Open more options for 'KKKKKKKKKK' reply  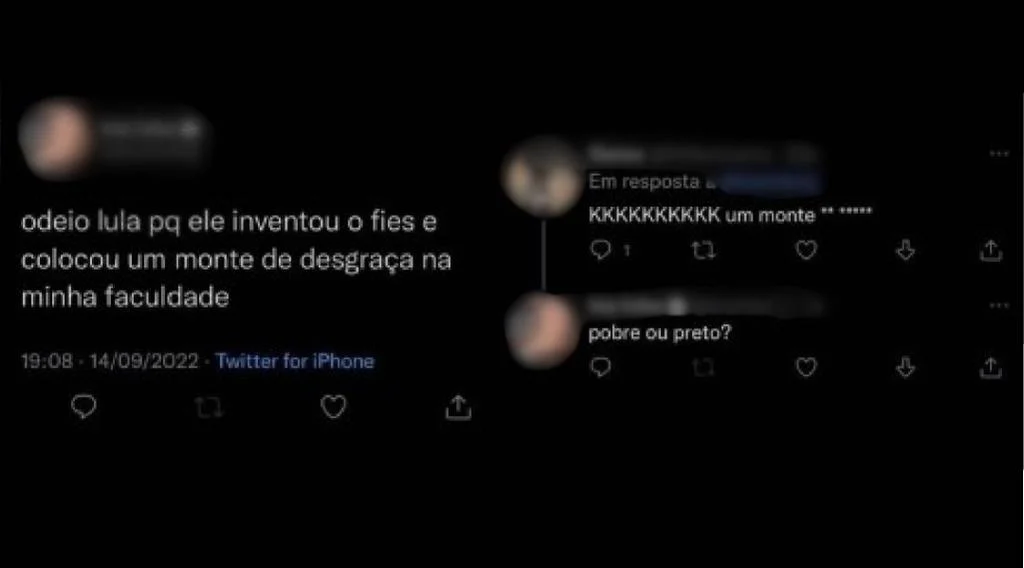(x=999, y=154)
